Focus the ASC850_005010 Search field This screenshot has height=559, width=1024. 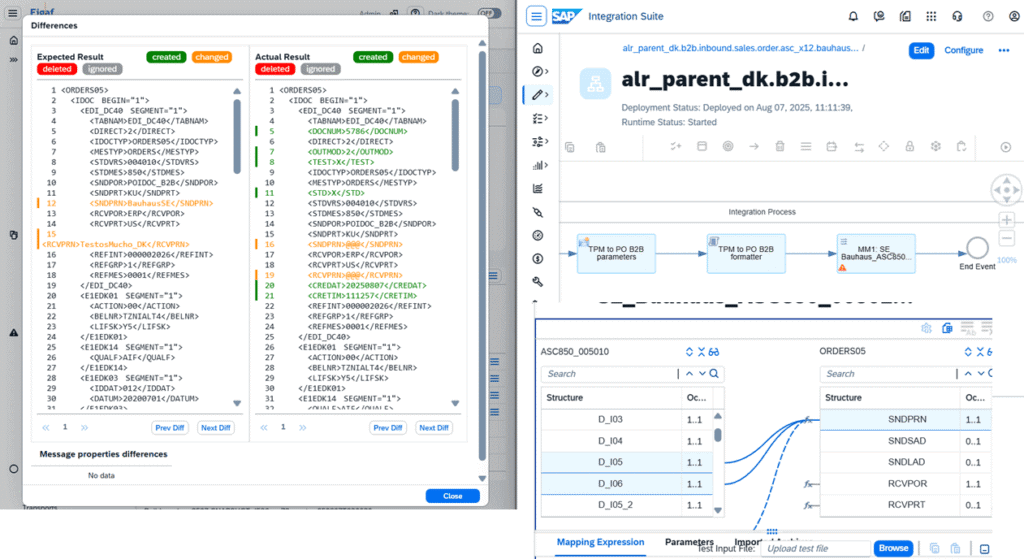coord(611,374)
